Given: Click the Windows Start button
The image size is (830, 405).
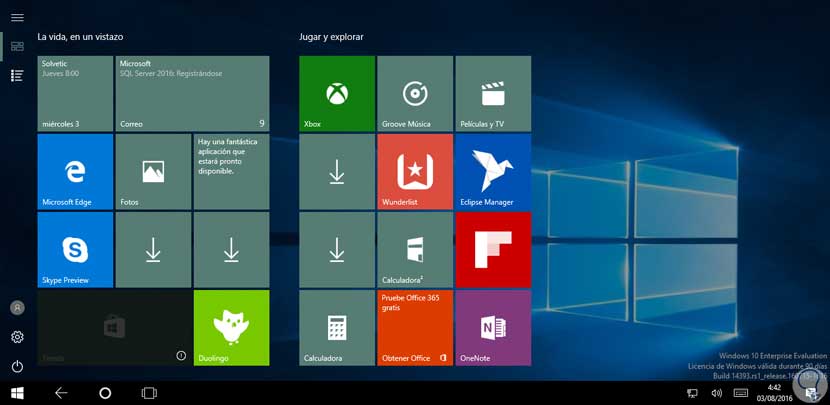Looking at the screenshot, I should tap(17, 393).
